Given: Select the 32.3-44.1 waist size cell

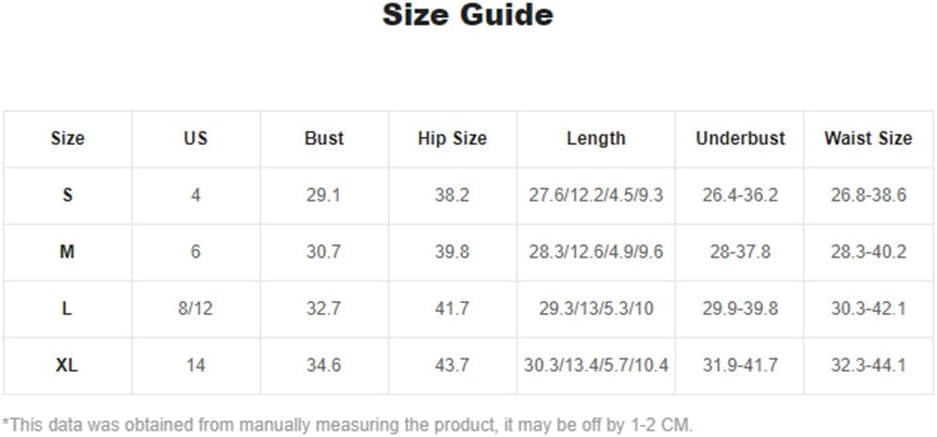Looking at the screenshot, I should [x=868, y=365].
